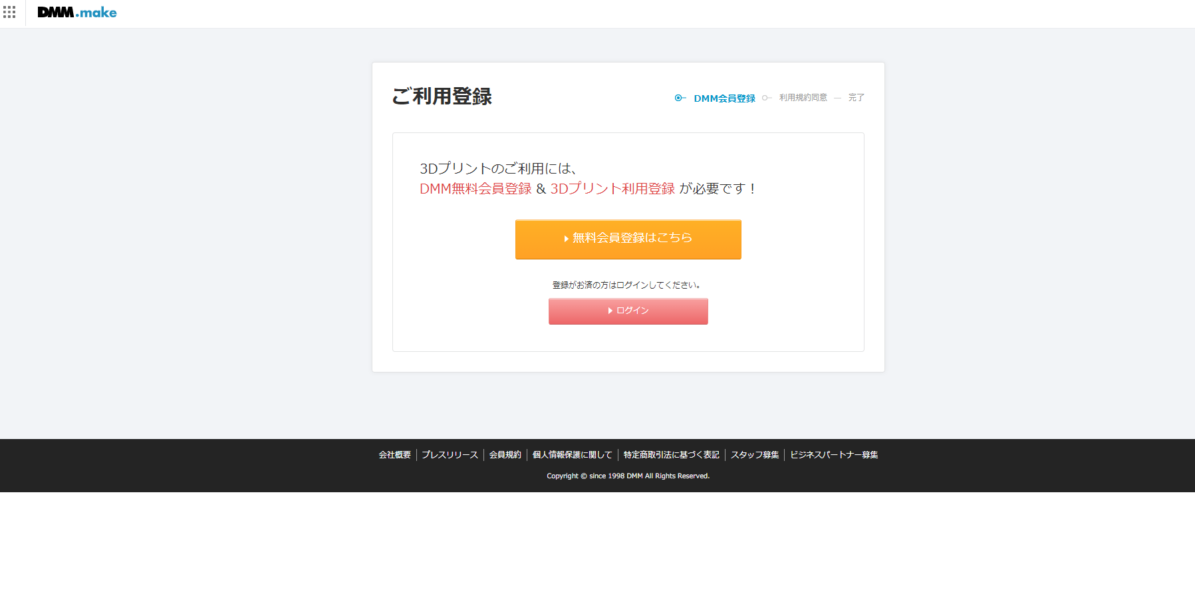Open the DMM services grid menu icon

[x=9, y=12]
